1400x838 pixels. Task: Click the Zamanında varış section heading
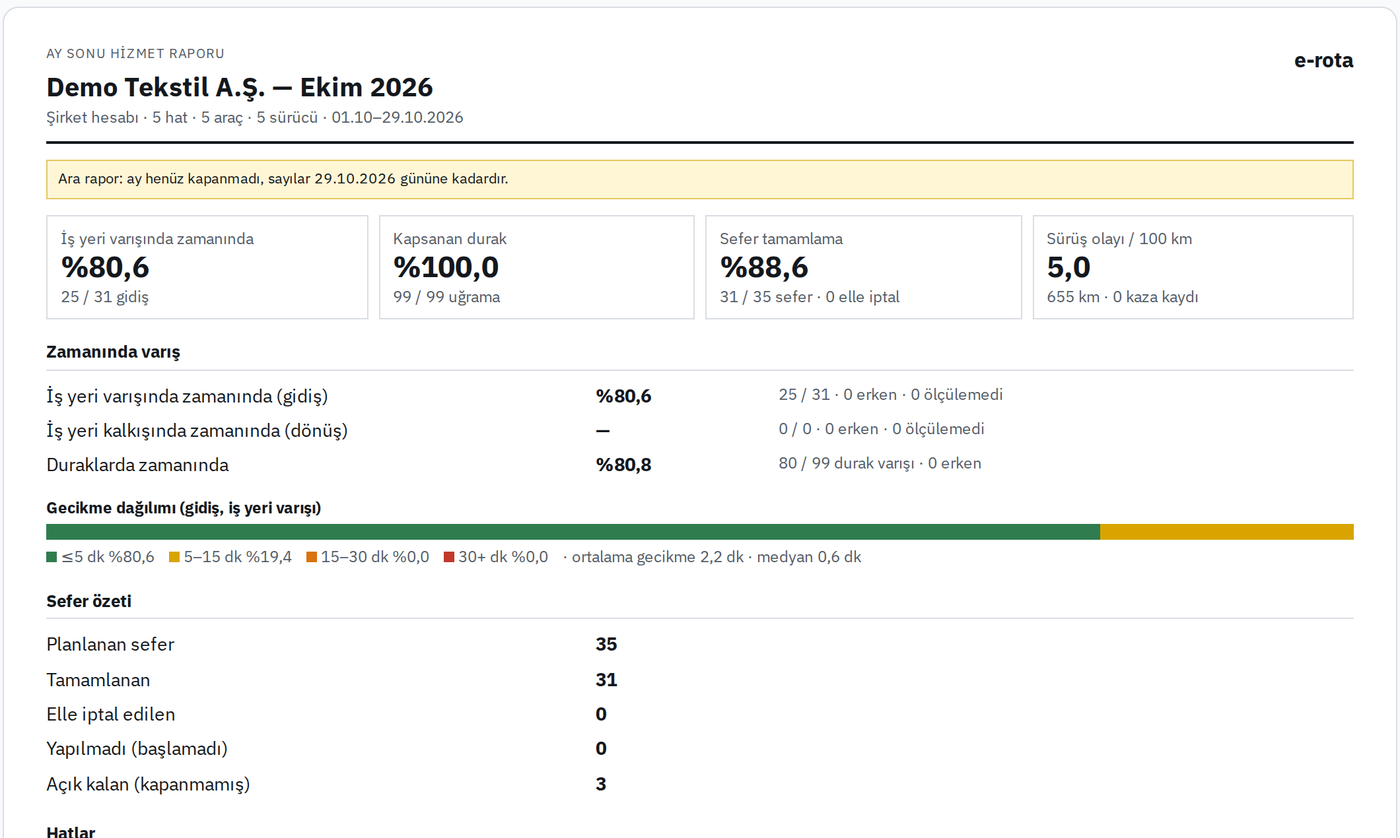pos(113,352)
